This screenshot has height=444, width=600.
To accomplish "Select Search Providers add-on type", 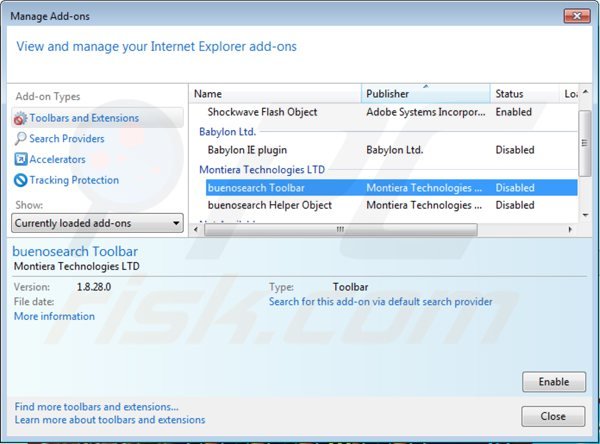I will point(67,139).
